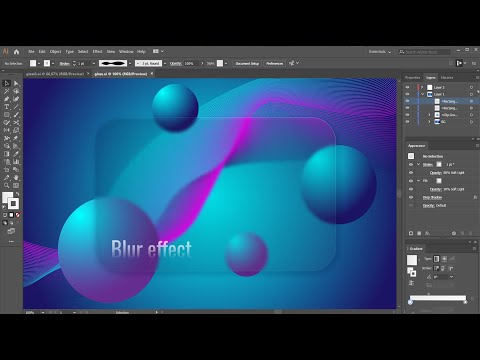Hide the selected rectangle sublayer
This screenshot has height=360, width=480.
(407, 101)
